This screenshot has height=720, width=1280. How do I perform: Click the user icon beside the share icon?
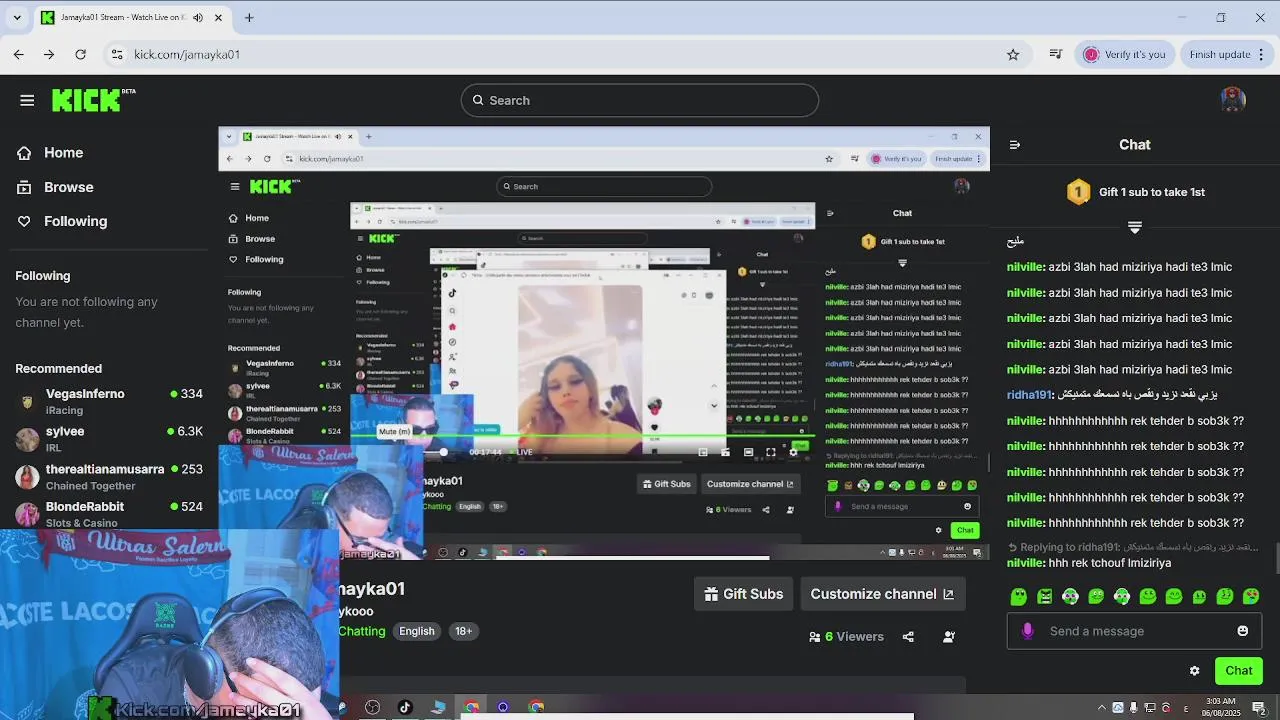(x=949, y=637)
